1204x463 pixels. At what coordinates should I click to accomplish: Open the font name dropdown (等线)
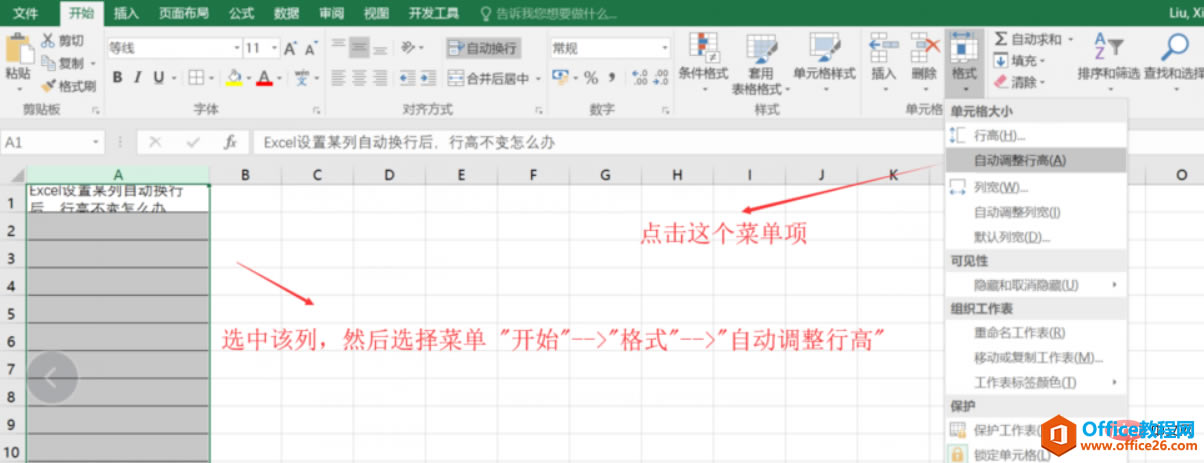coord(236,48)
